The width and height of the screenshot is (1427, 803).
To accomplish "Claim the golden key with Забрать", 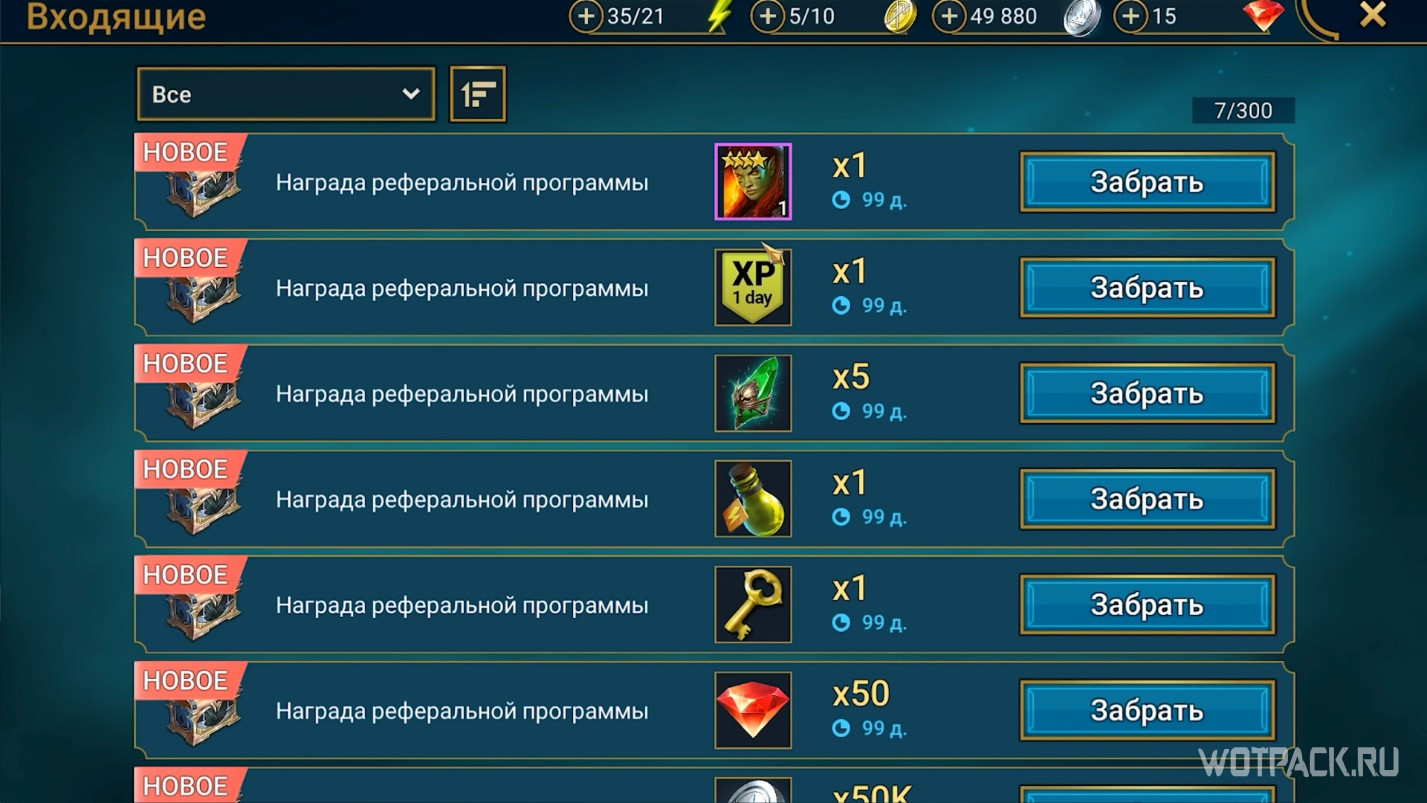I will pos(1147,604).
